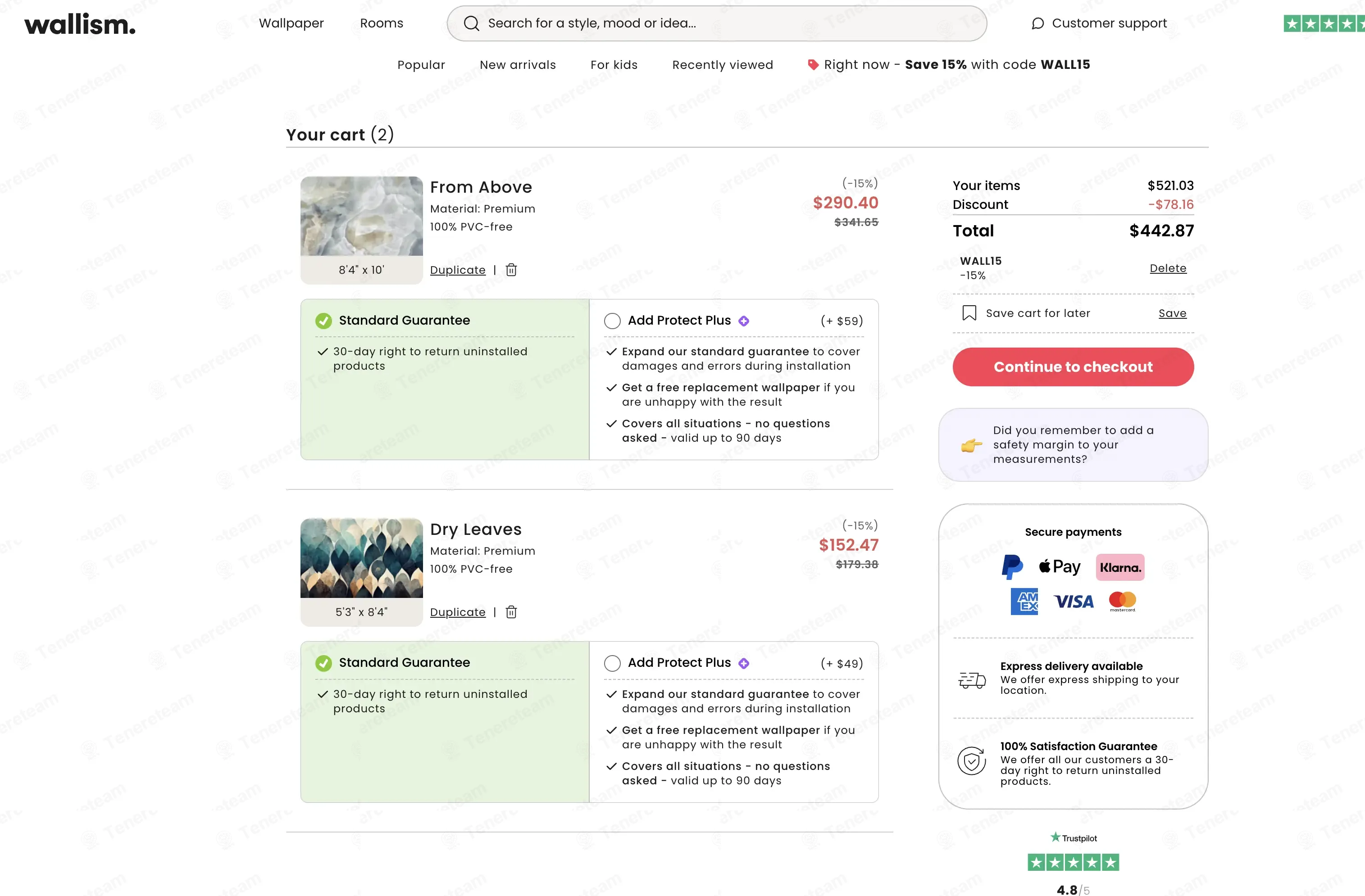Click the American Express icon
This screenshot has height=896, width=1365.
click(x=1024, y=602)
